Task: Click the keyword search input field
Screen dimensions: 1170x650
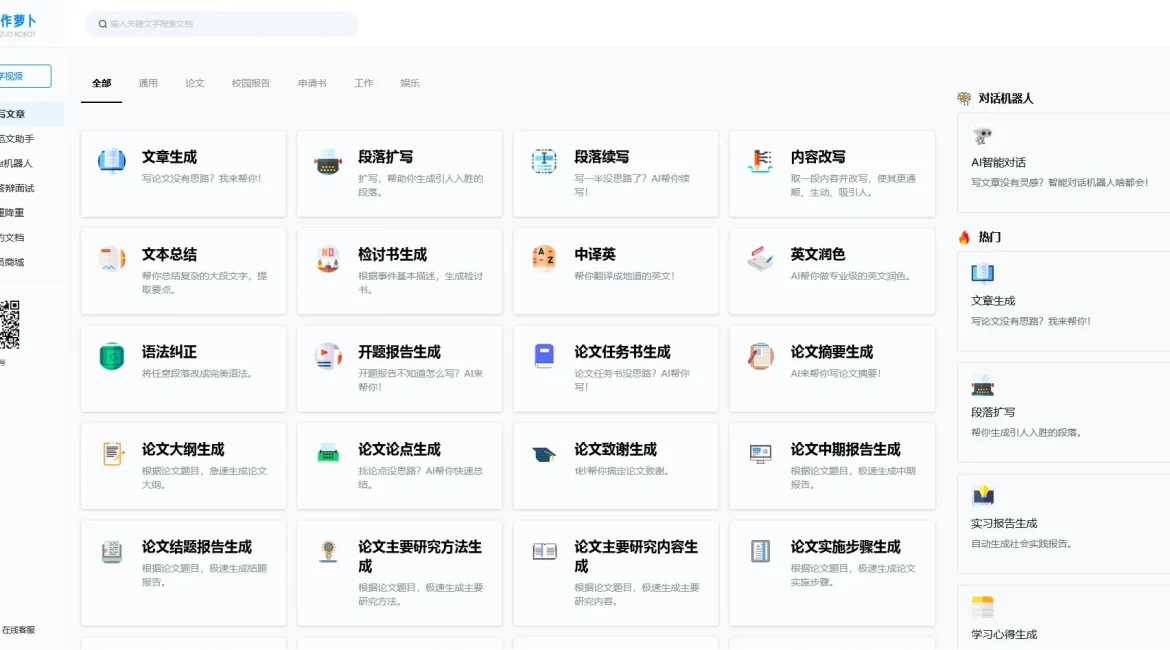Action: pyautogui.click(x=222, y=24)
